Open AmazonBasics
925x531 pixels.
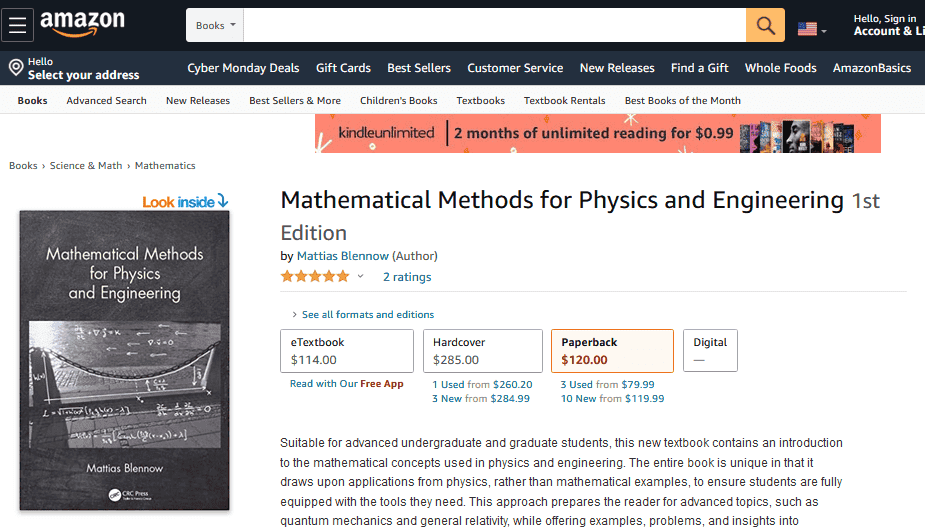pos(872,68)
